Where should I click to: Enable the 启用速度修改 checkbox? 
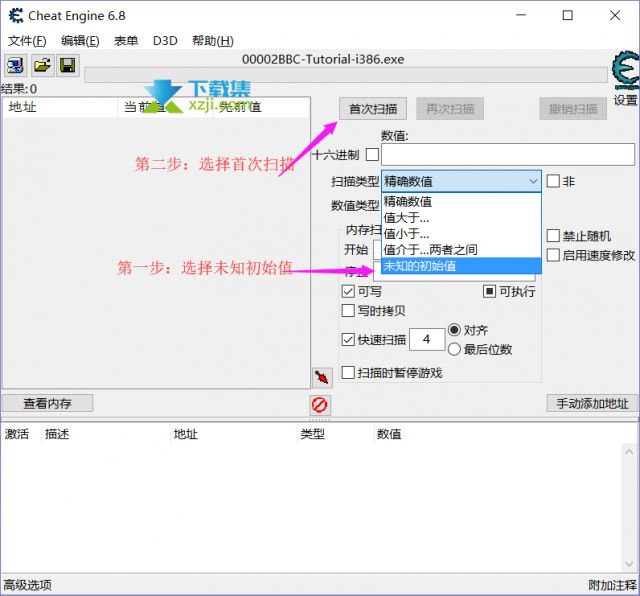553,255
